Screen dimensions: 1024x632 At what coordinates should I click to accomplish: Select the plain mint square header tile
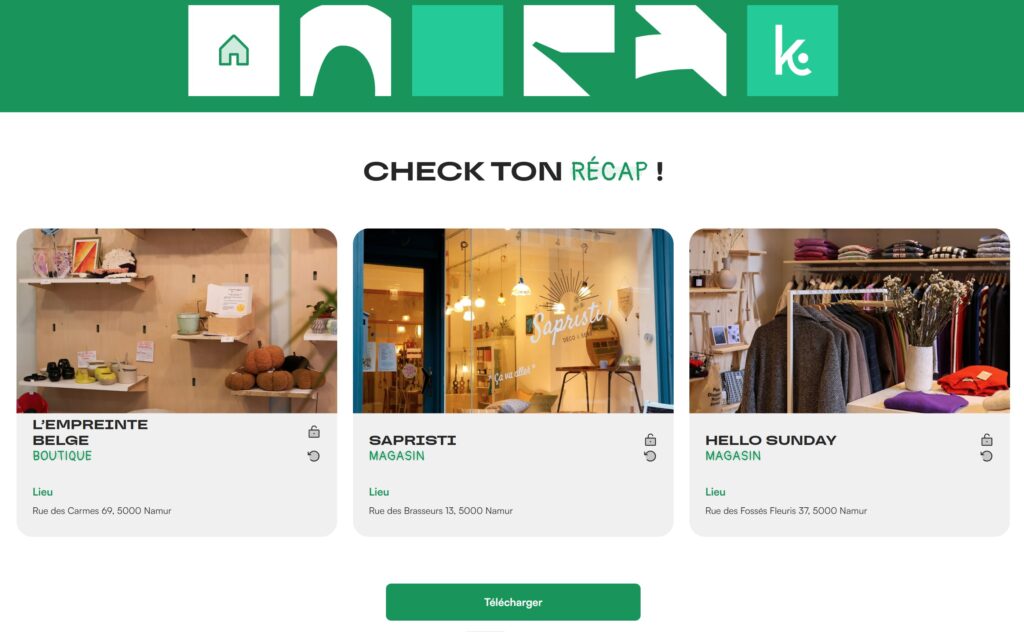pos(457,51)
